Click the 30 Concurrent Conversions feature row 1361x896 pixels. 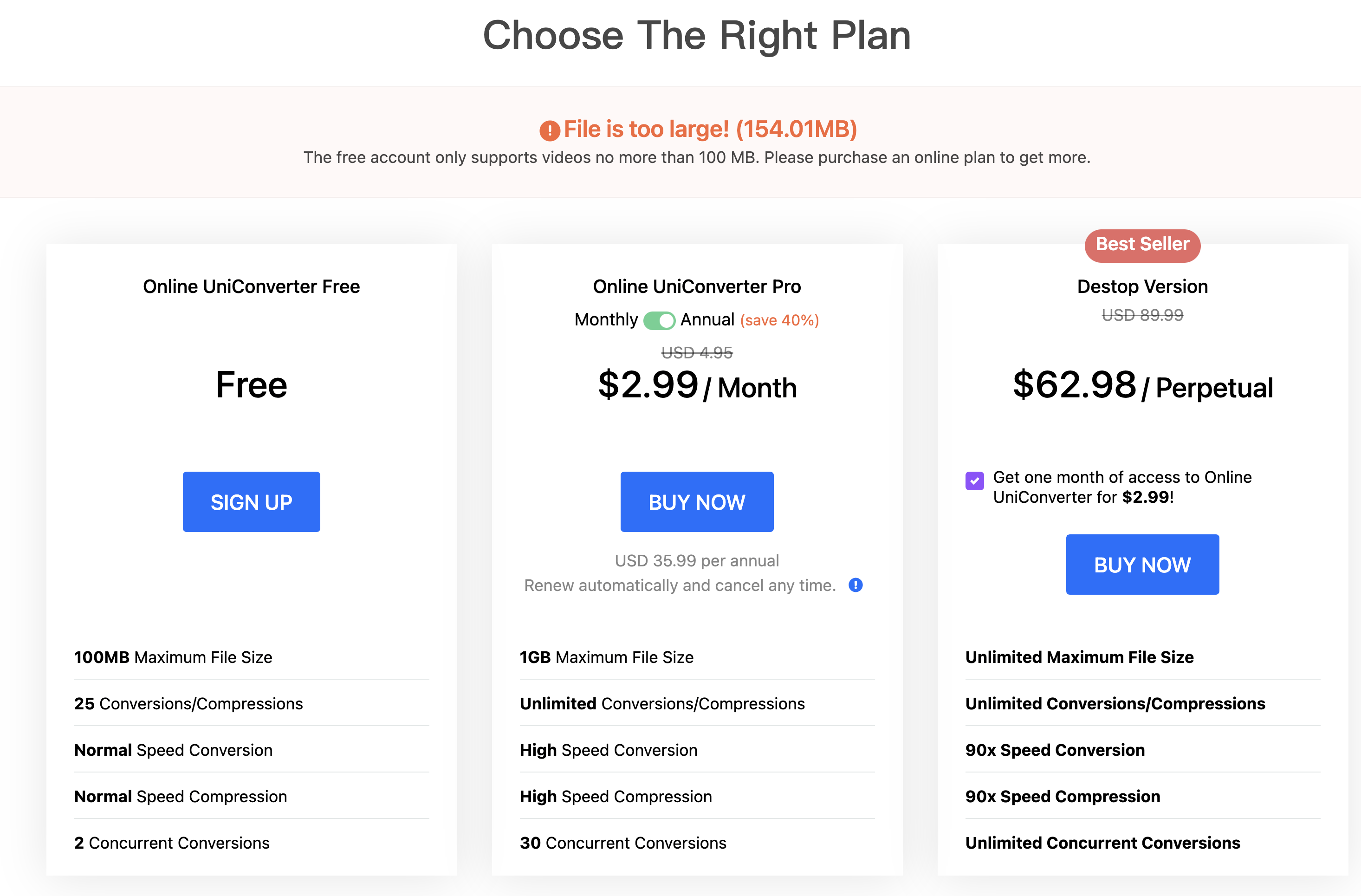coord(623,843)
